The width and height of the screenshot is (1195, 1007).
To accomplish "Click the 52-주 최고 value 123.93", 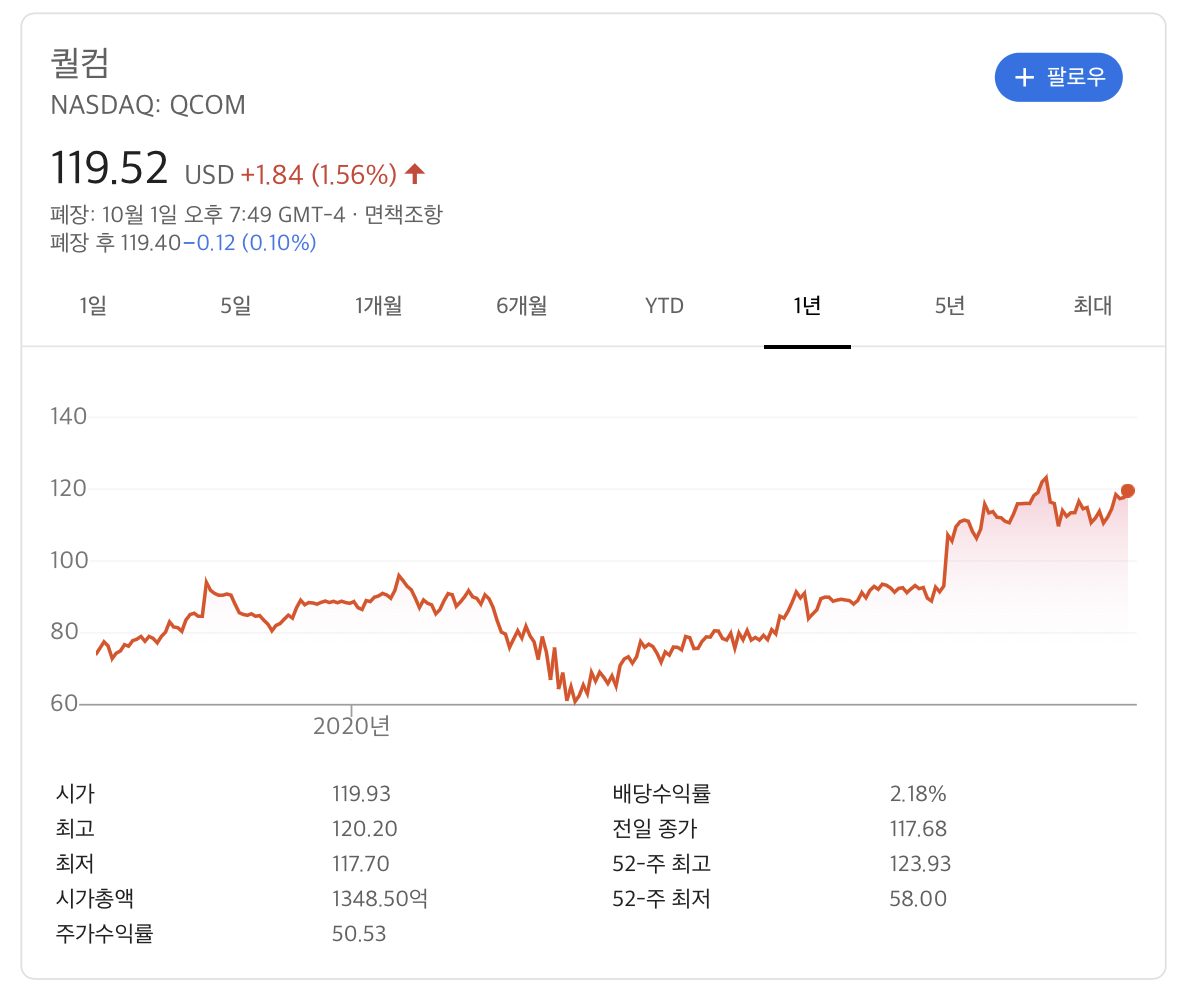I will click(x=920, y=864).
